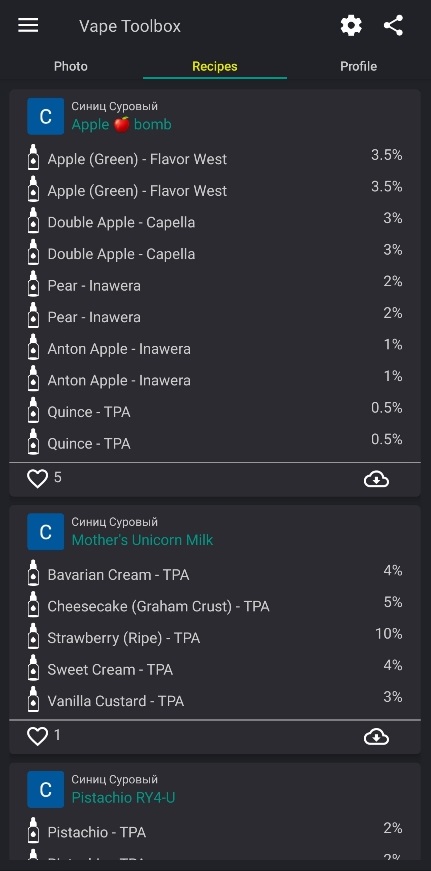Select the Recipes tab
This screenshot has width=431, height=871.
[x=215, y=66]
